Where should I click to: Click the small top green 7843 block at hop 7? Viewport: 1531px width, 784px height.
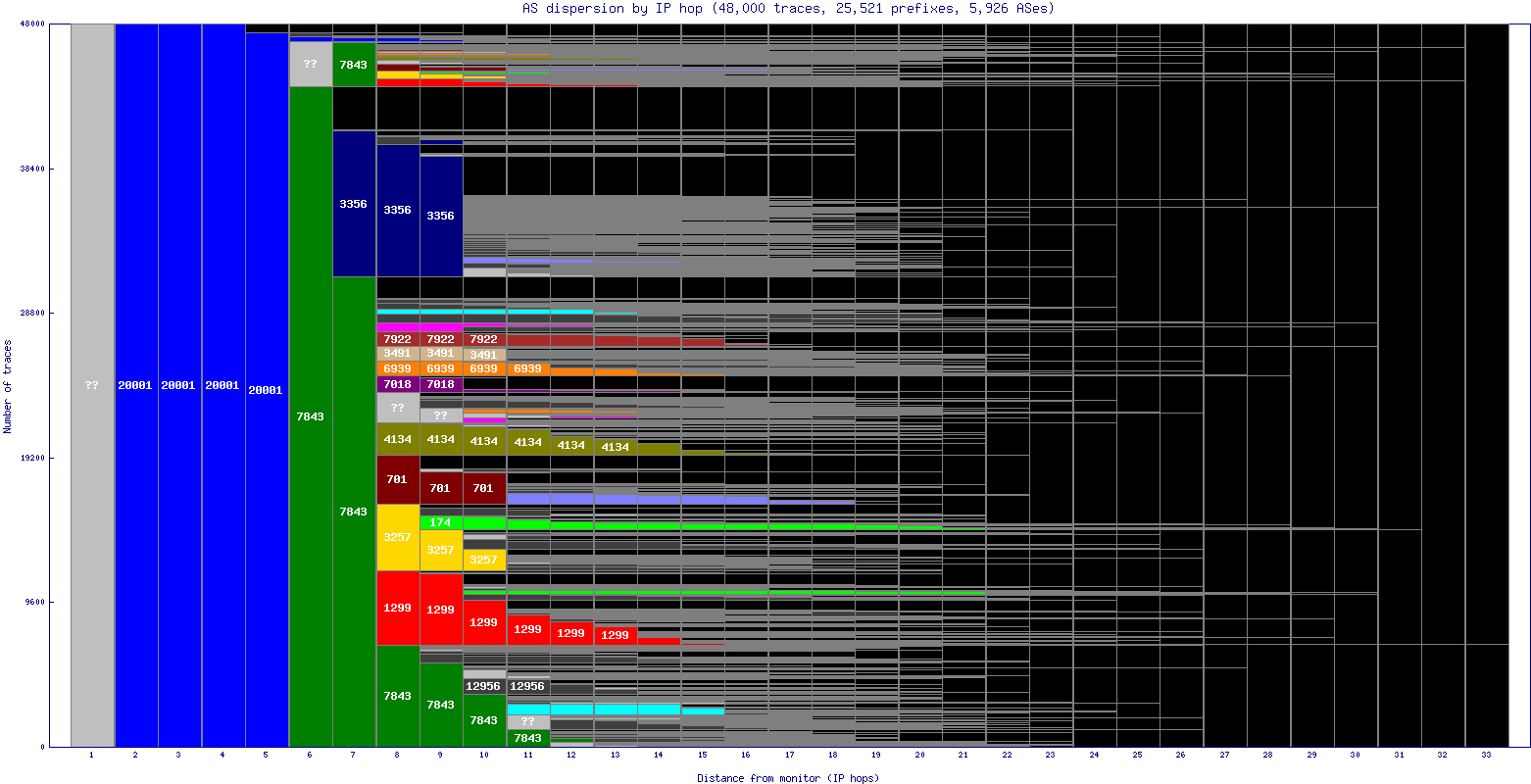pyautogui.click(x=354, y=65)
